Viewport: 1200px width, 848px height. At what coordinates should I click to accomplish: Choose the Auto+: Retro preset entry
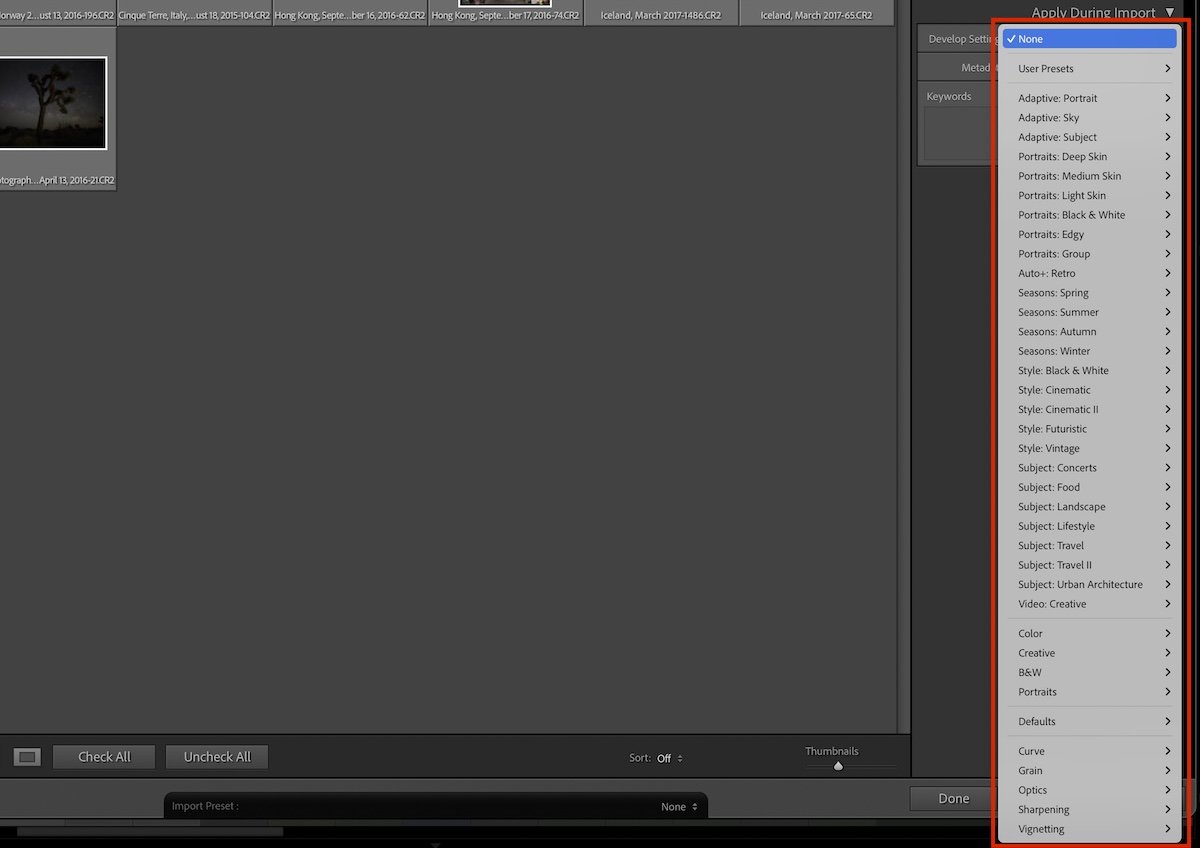(1090, 273)
